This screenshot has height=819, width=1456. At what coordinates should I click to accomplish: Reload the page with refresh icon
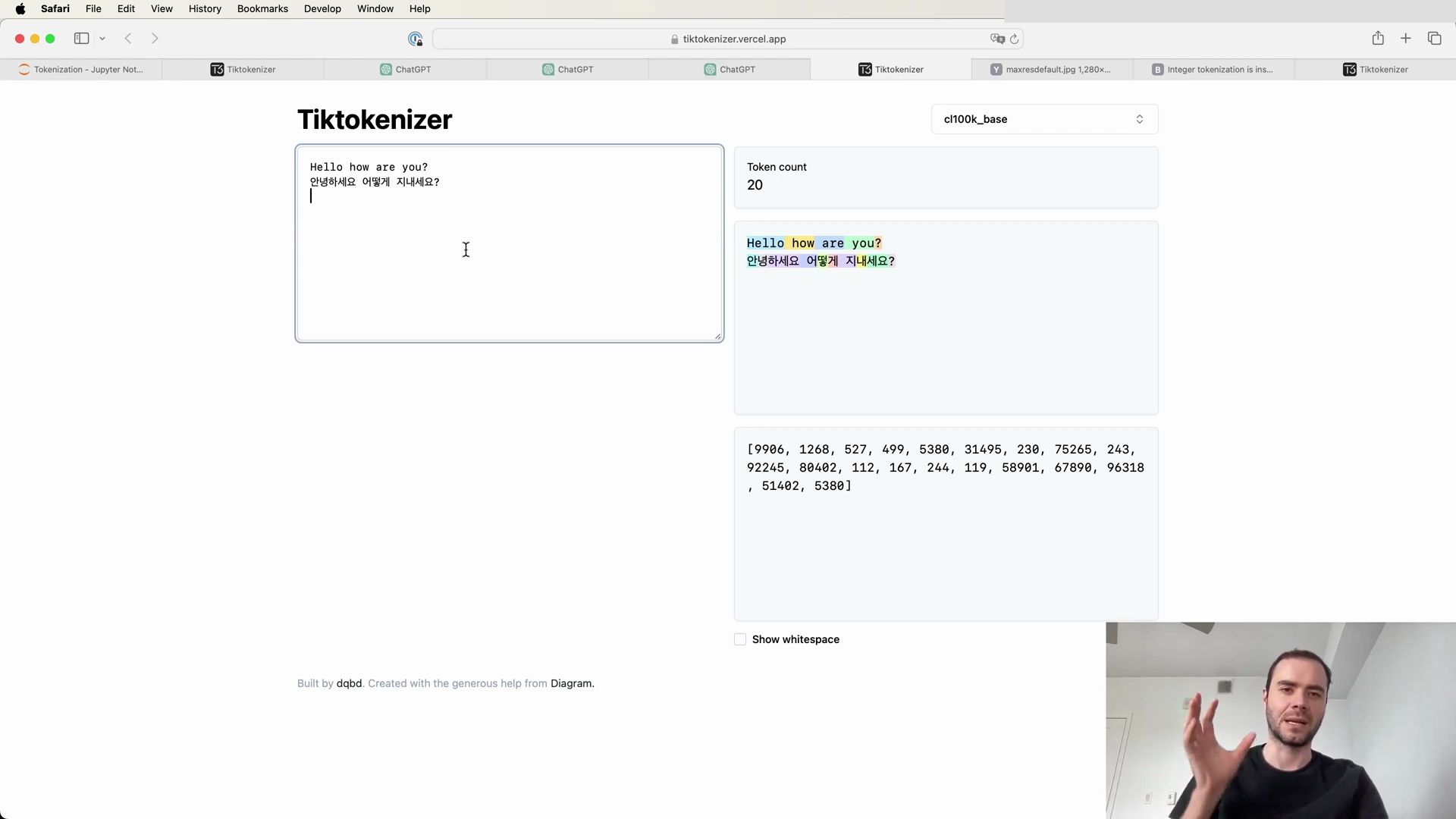(1015, 39)
